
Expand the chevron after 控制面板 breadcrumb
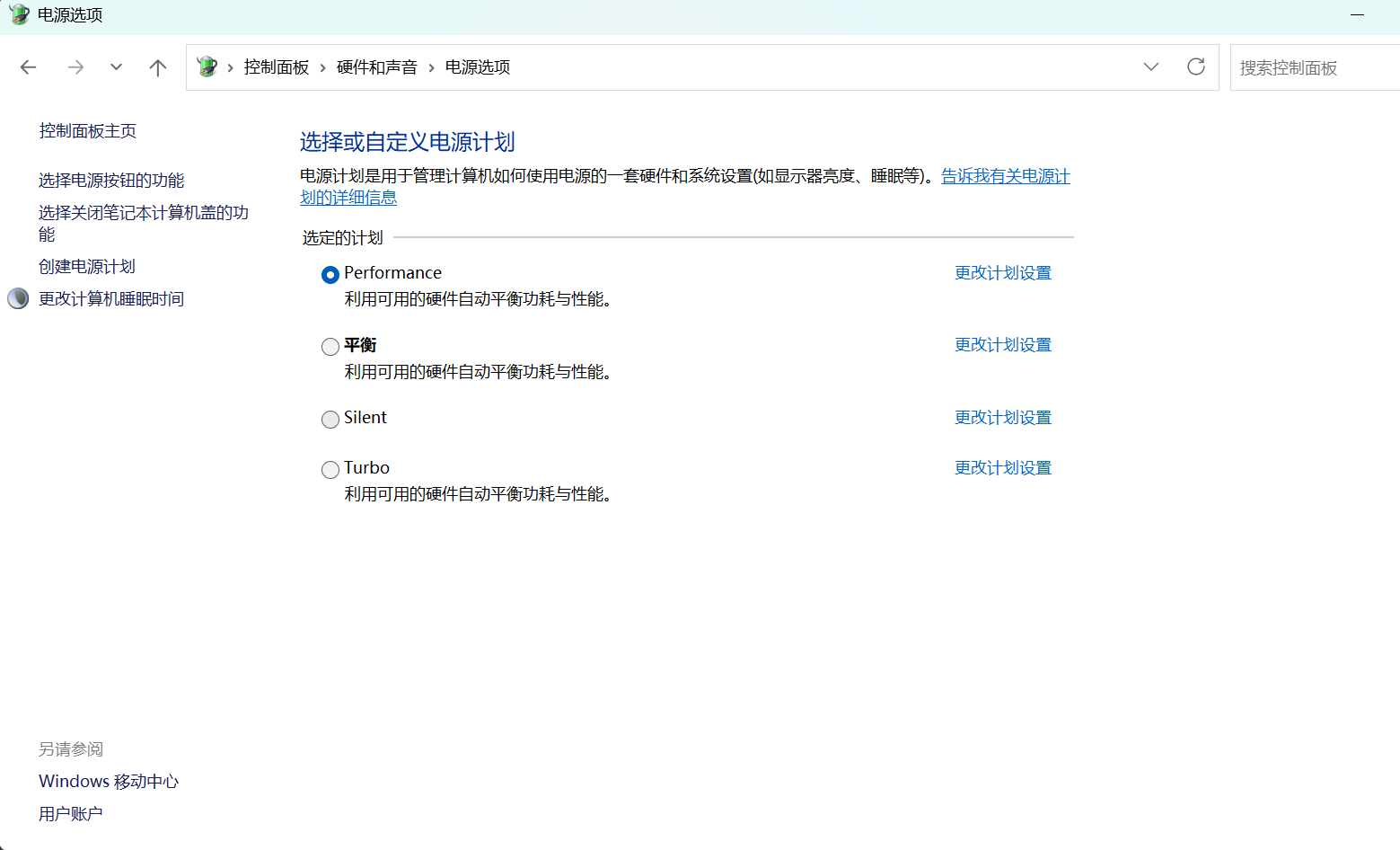tap(323, 67)
